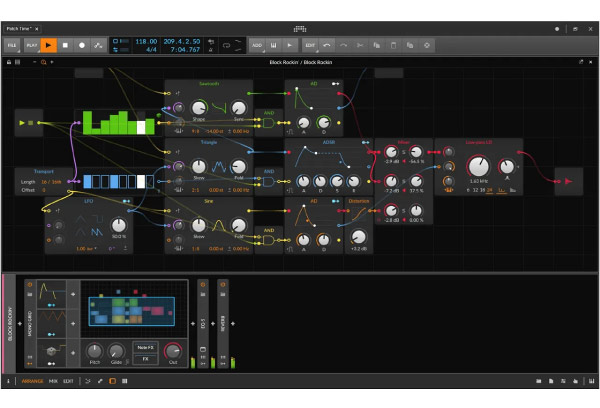
Task: Select the LFO sawtooth waveform shape
Action: coord(97,232)
